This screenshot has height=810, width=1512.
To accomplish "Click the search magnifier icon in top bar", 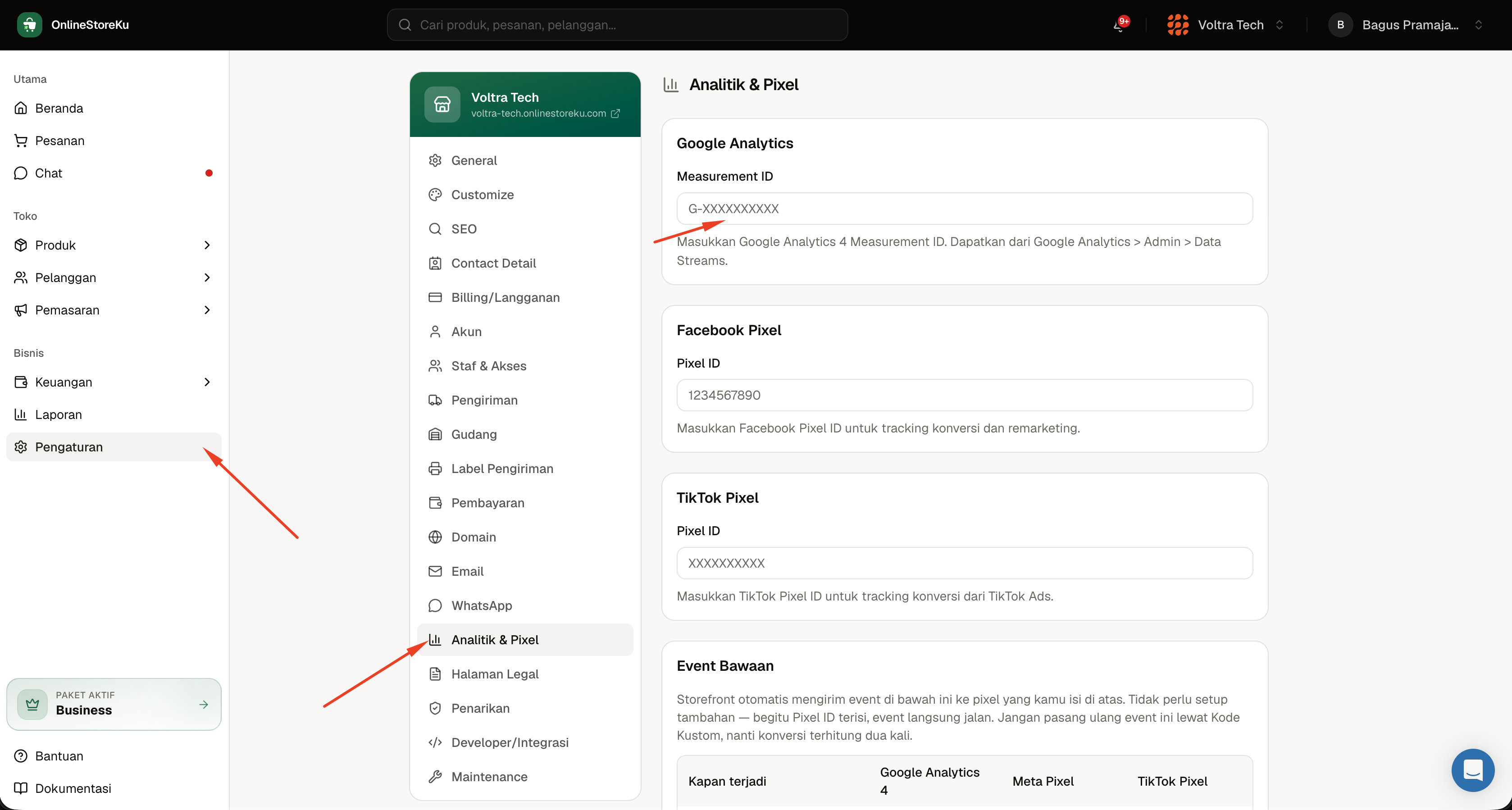I will pos(405,25).
